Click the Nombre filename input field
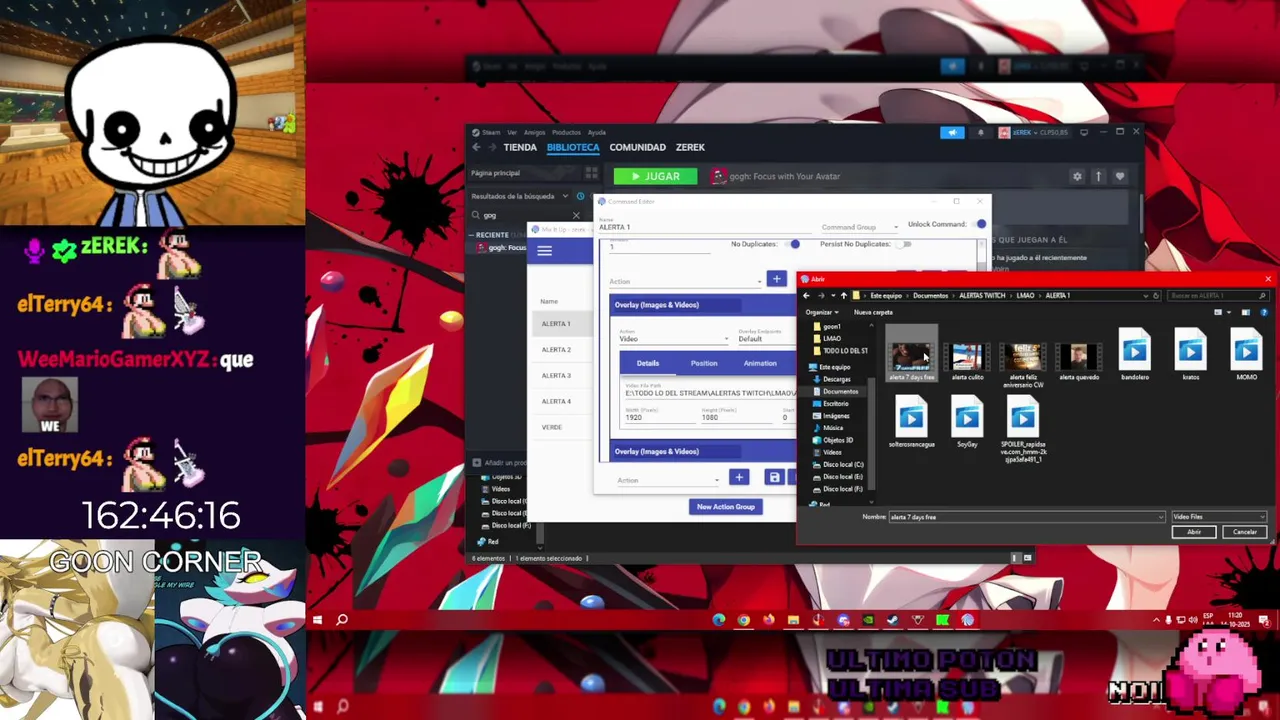This screenshot has width=1280, height=720. [x=1025, y=517]
